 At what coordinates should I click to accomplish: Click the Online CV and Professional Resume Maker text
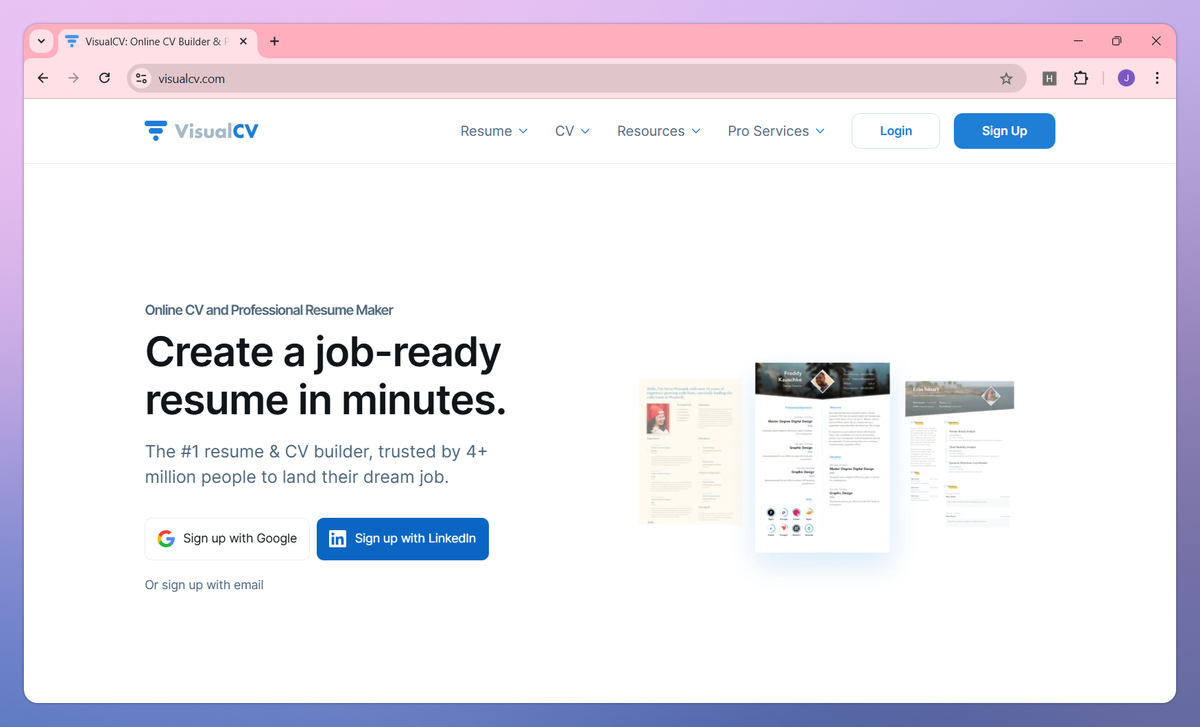(269, 310)
